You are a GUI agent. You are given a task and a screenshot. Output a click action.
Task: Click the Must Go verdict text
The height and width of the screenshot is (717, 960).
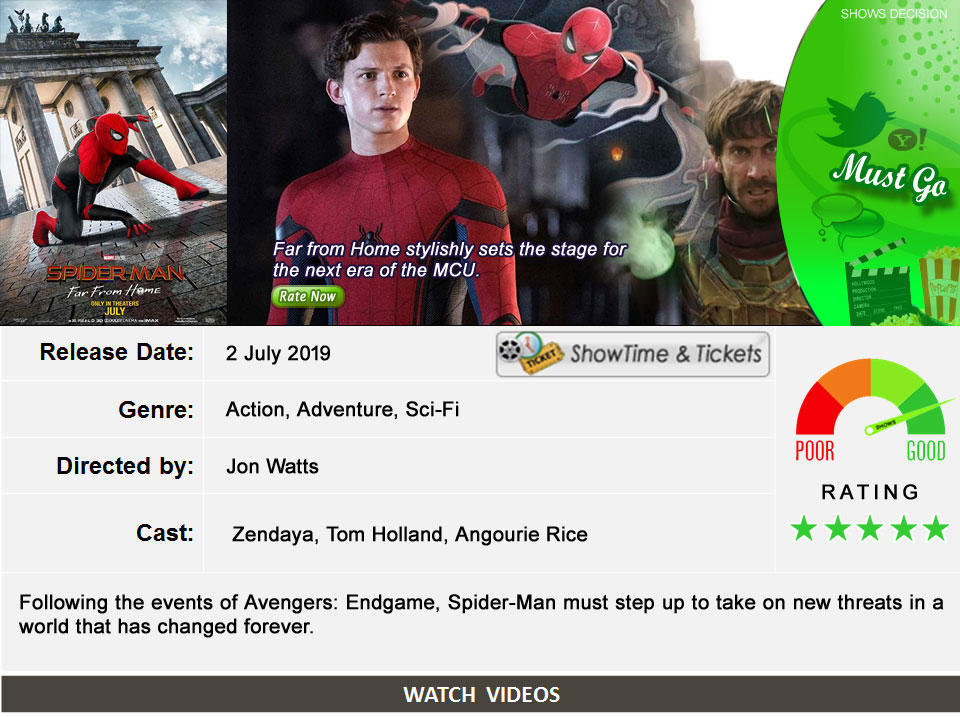coord(890,177)
